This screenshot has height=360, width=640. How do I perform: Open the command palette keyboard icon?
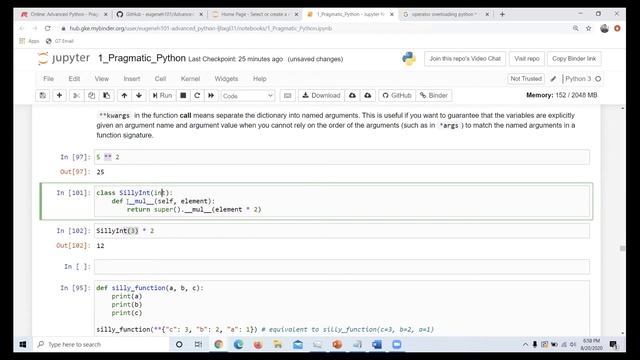[x=287, y=96]
